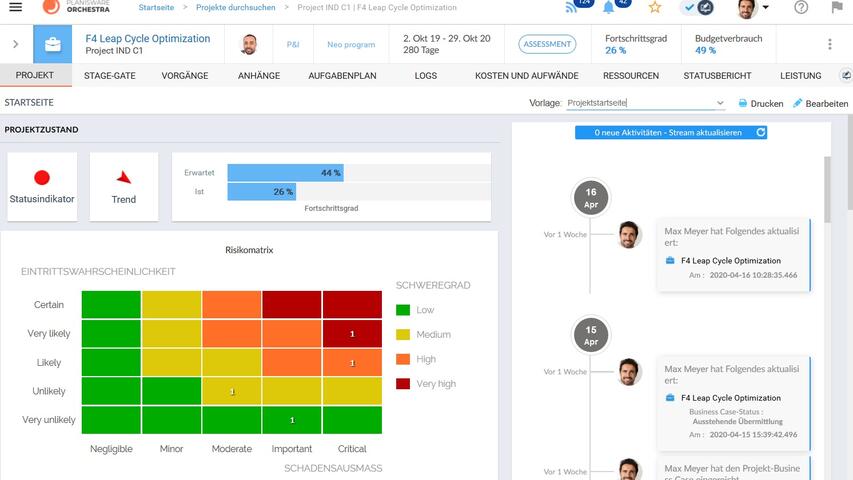Open the Vorlage template dropdown
Screen dimensions: 853x480
pos(719,103)
